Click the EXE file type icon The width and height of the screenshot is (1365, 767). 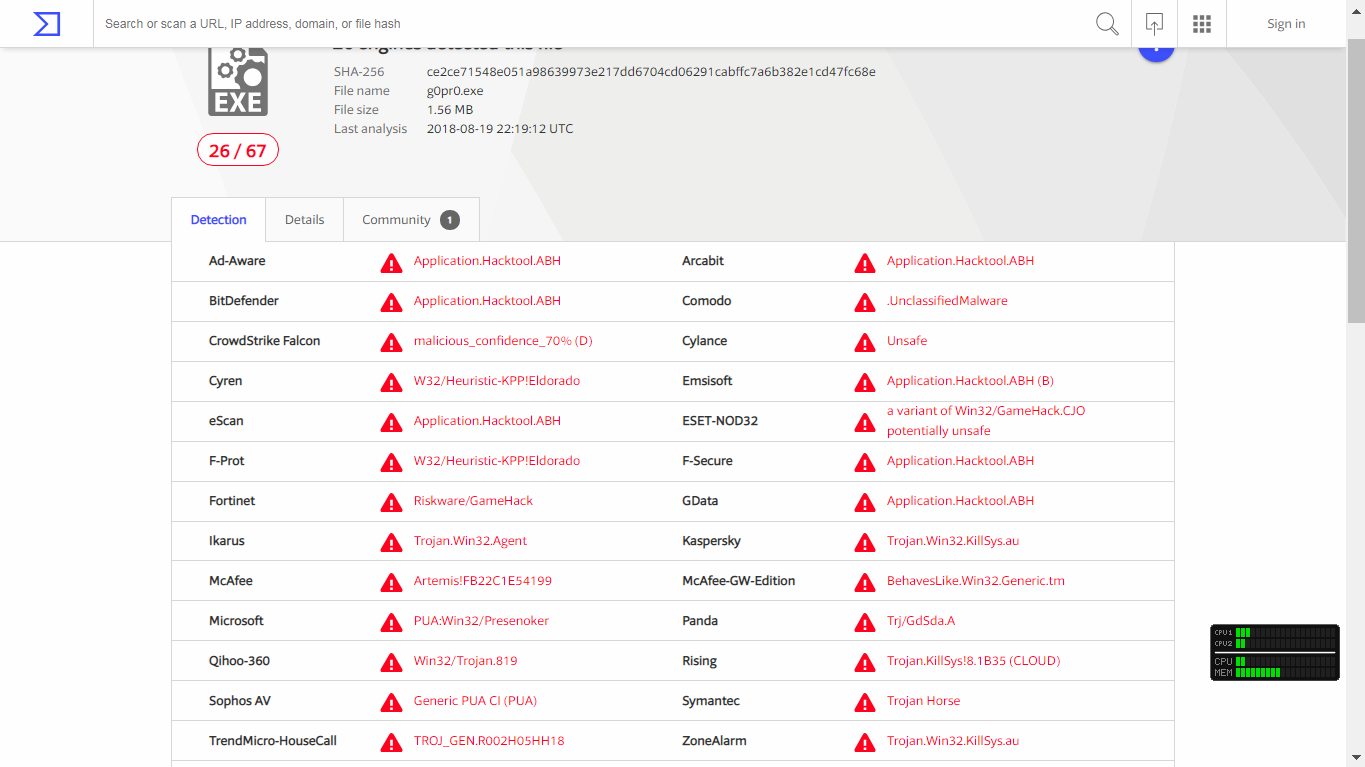[238, 82]
